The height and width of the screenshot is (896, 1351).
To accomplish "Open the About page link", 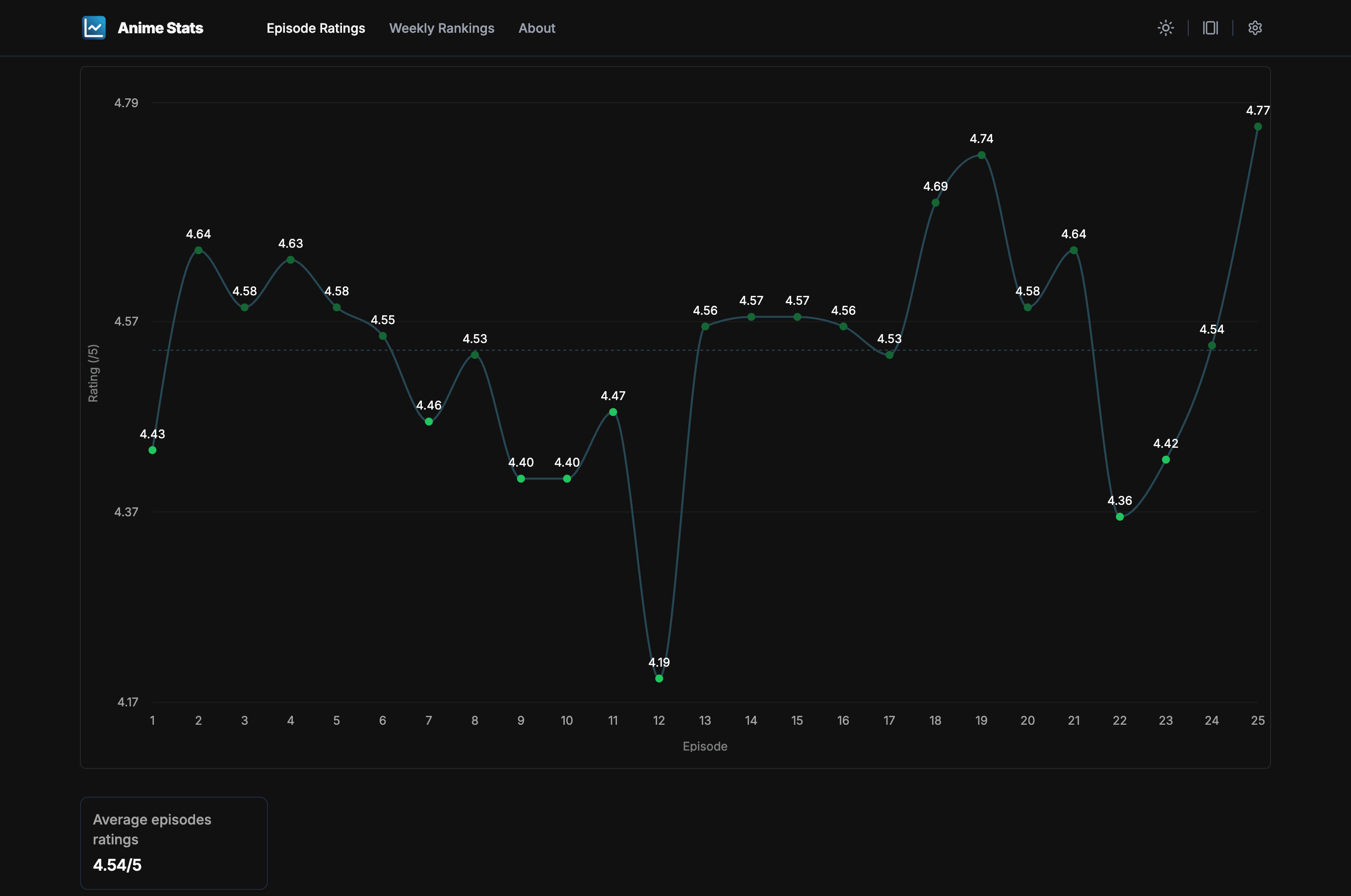I will (x=537, y=28).
